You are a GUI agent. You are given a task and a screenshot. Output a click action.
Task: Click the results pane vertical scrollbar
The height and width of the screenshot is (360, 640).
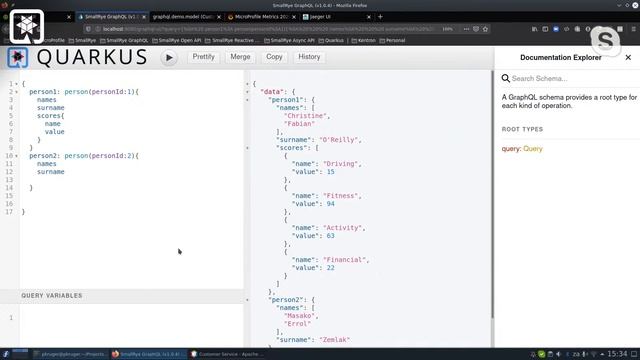(x=492, y=194)
